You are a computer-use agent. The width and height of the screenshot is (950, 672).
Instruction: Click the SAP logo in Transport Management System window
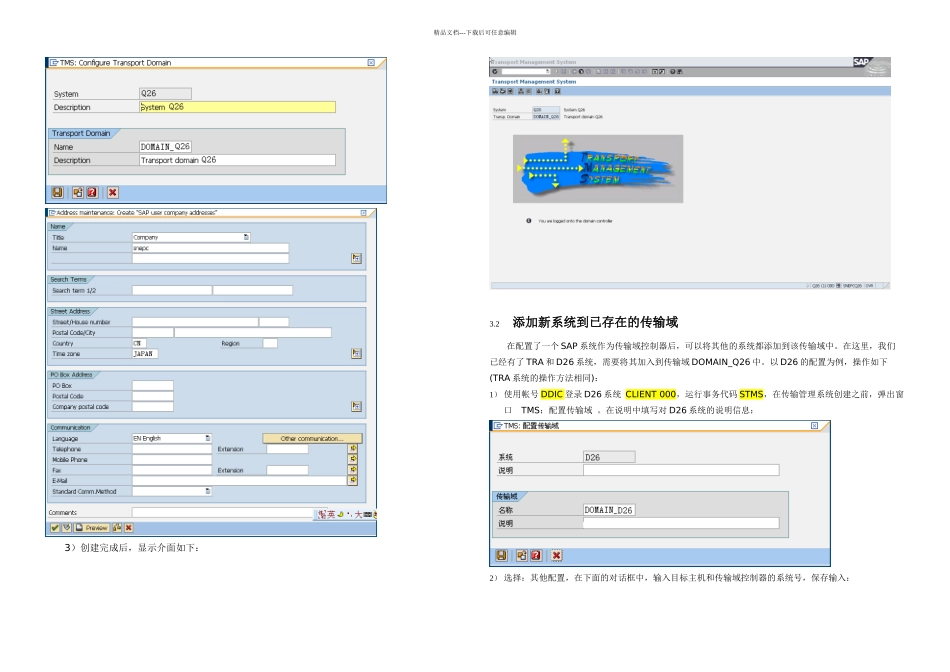862,62
